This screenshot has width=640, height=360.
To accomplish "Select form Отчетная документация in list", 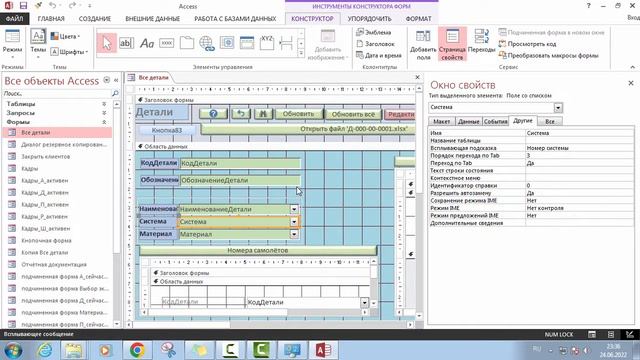I will 57,264.
